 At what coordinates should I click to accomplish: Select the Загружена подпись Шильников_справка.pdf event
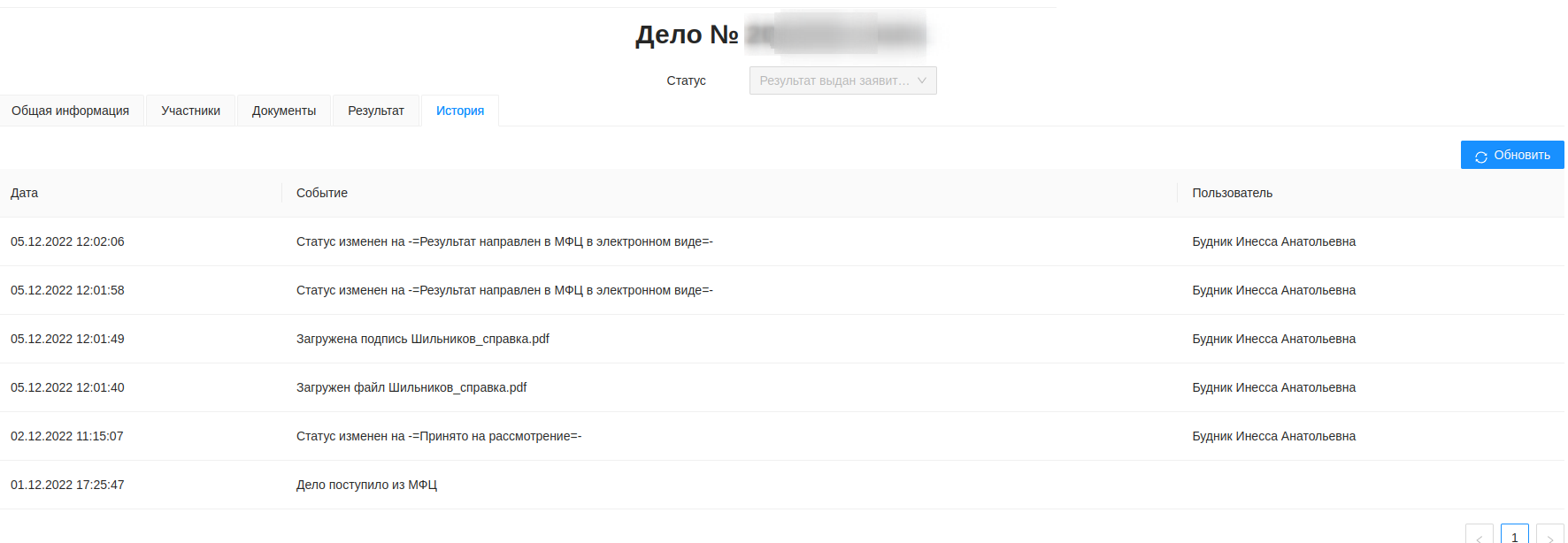click(423, 339)
